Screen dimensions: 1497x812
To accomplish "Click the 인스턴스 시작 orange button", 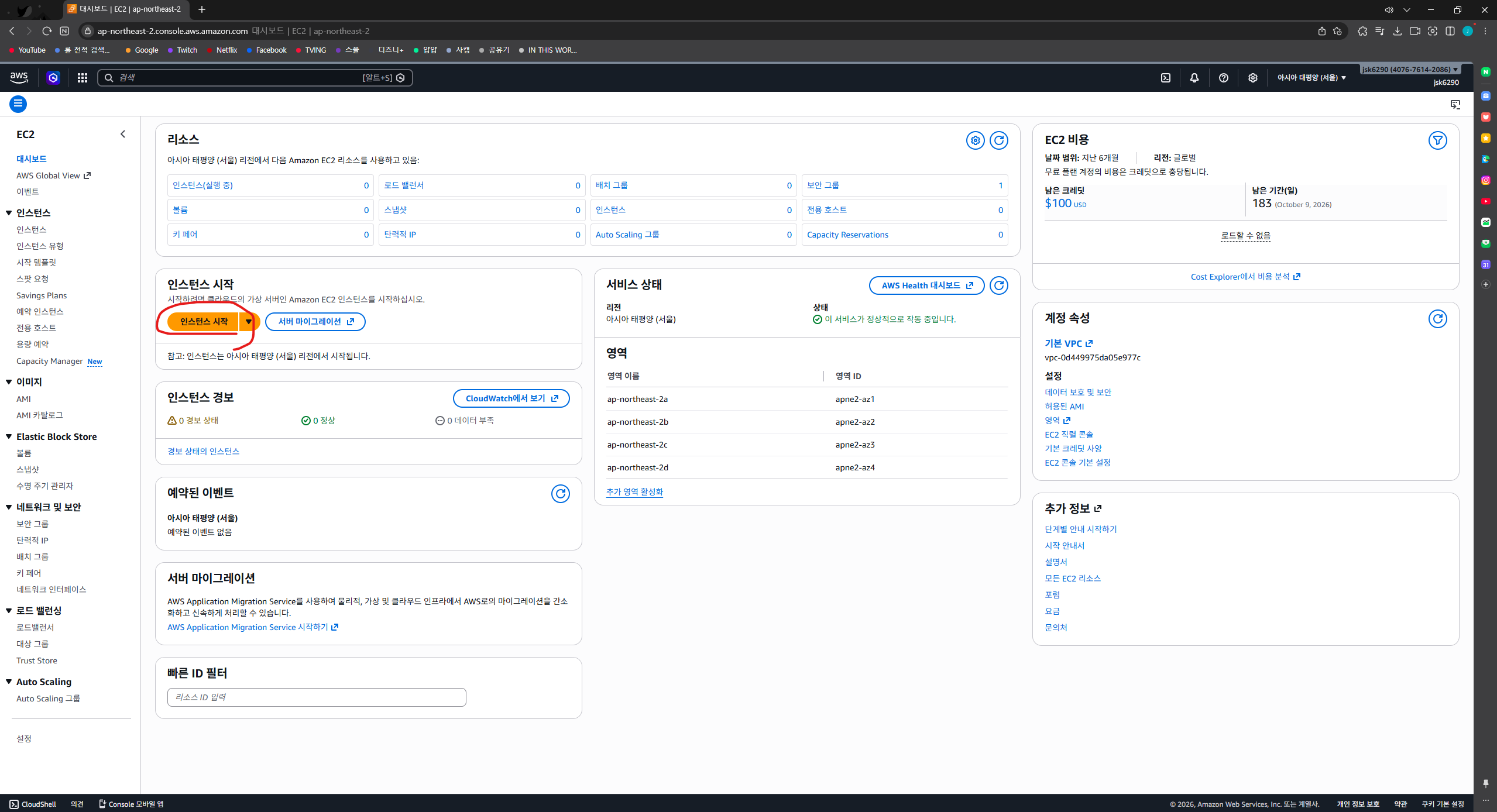I will pyautogui.click(x=204, y=322).
